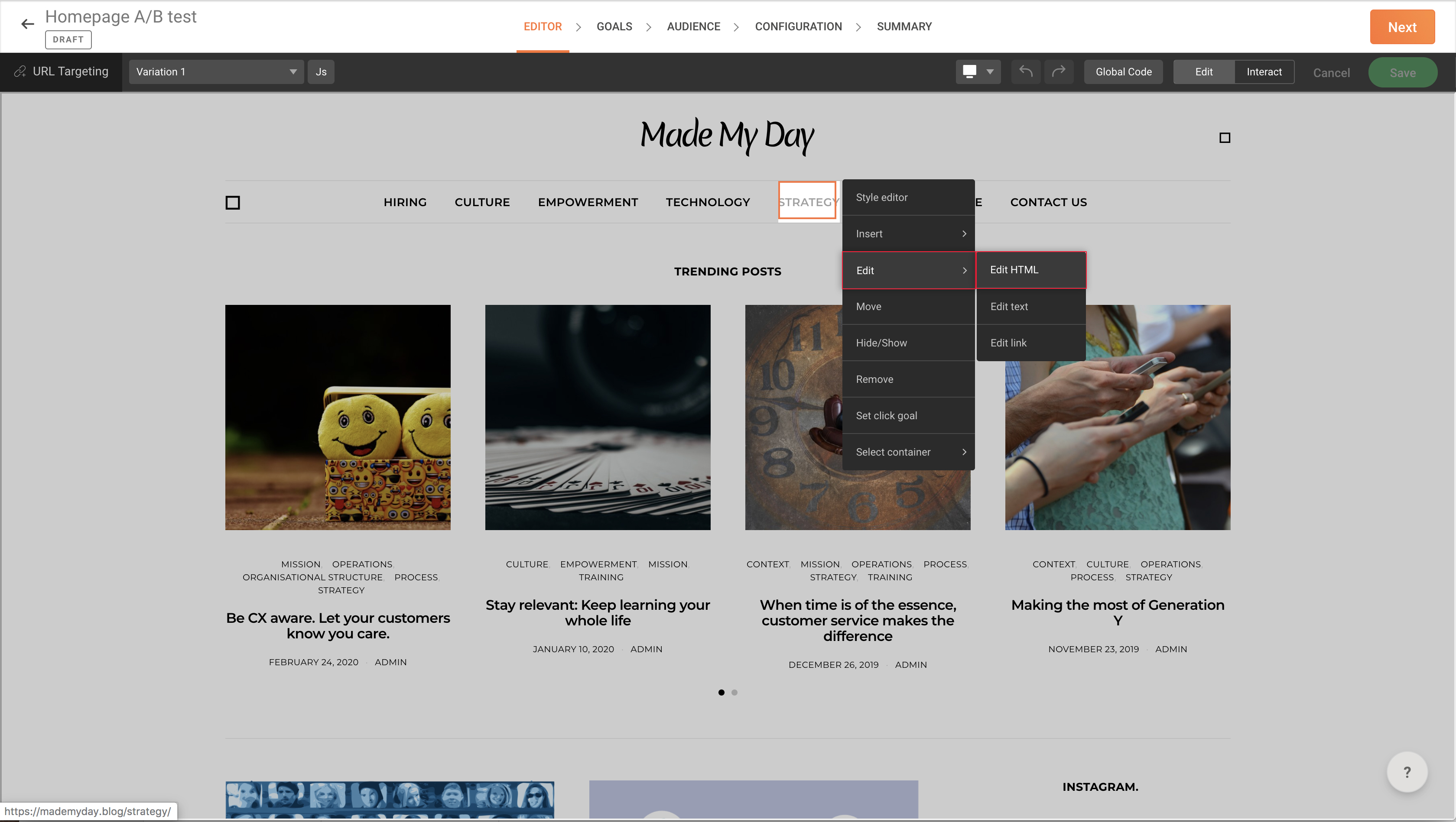Viewport: 1456px width, 822px height.
Task: Click the help question mark button
Action: point(1407,772)
